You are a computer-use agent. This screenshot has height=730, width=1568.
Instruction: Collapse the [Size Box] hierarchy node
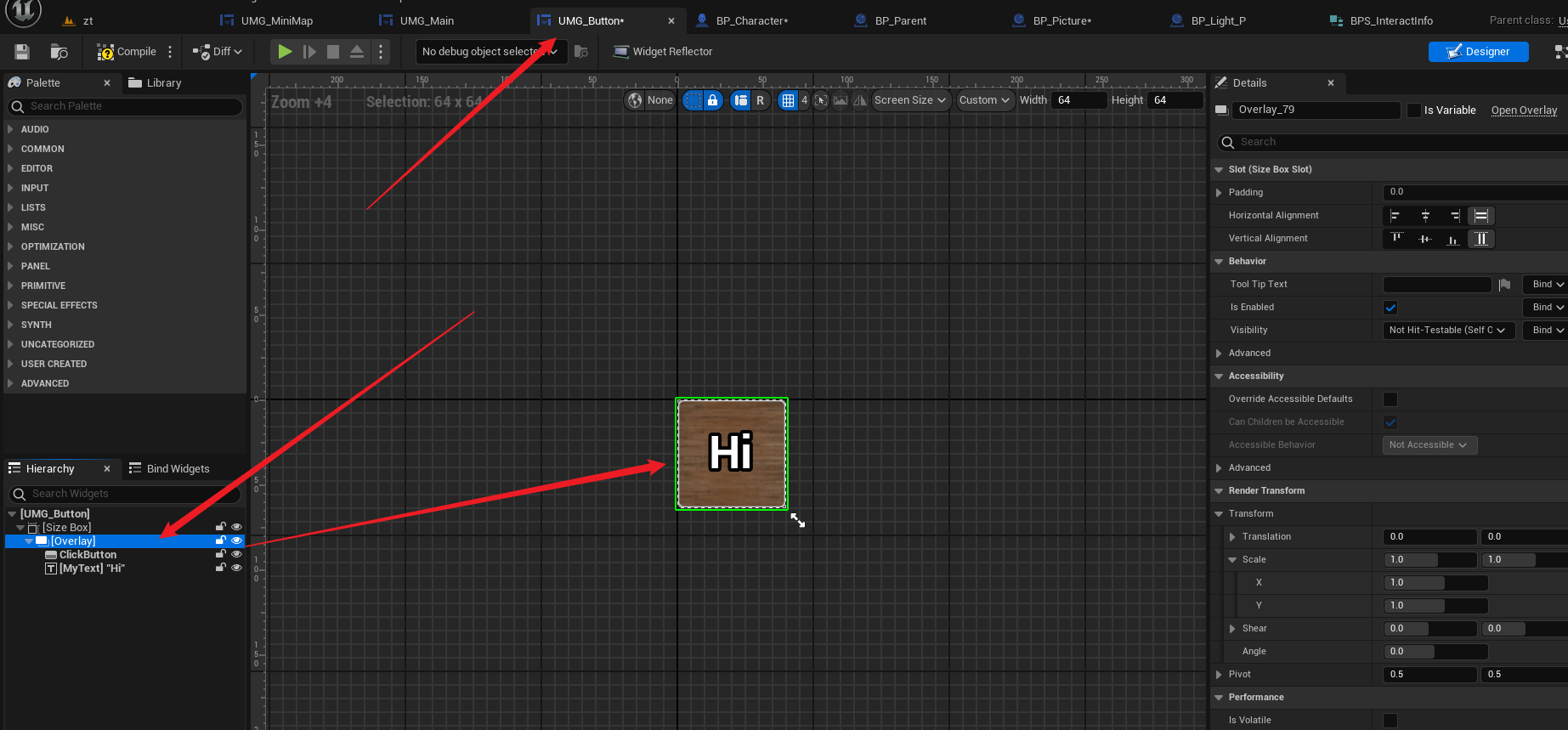20,528
